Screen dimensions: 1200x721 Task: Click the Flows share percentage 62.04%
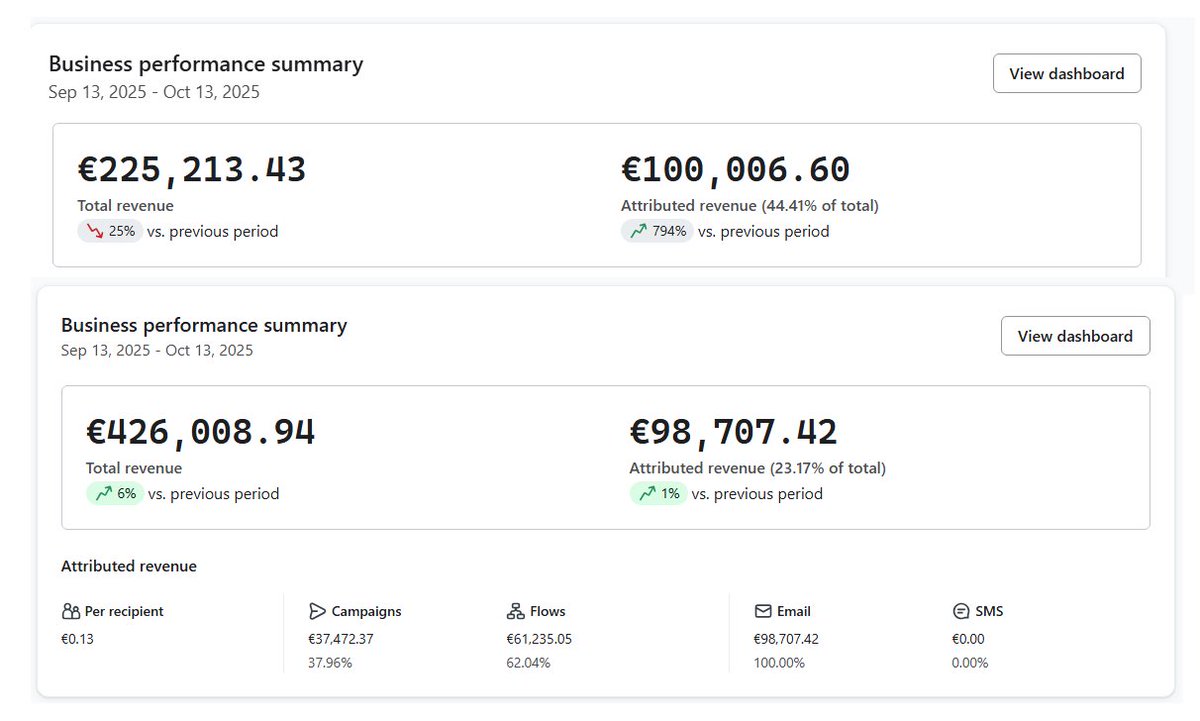(528, 662)
